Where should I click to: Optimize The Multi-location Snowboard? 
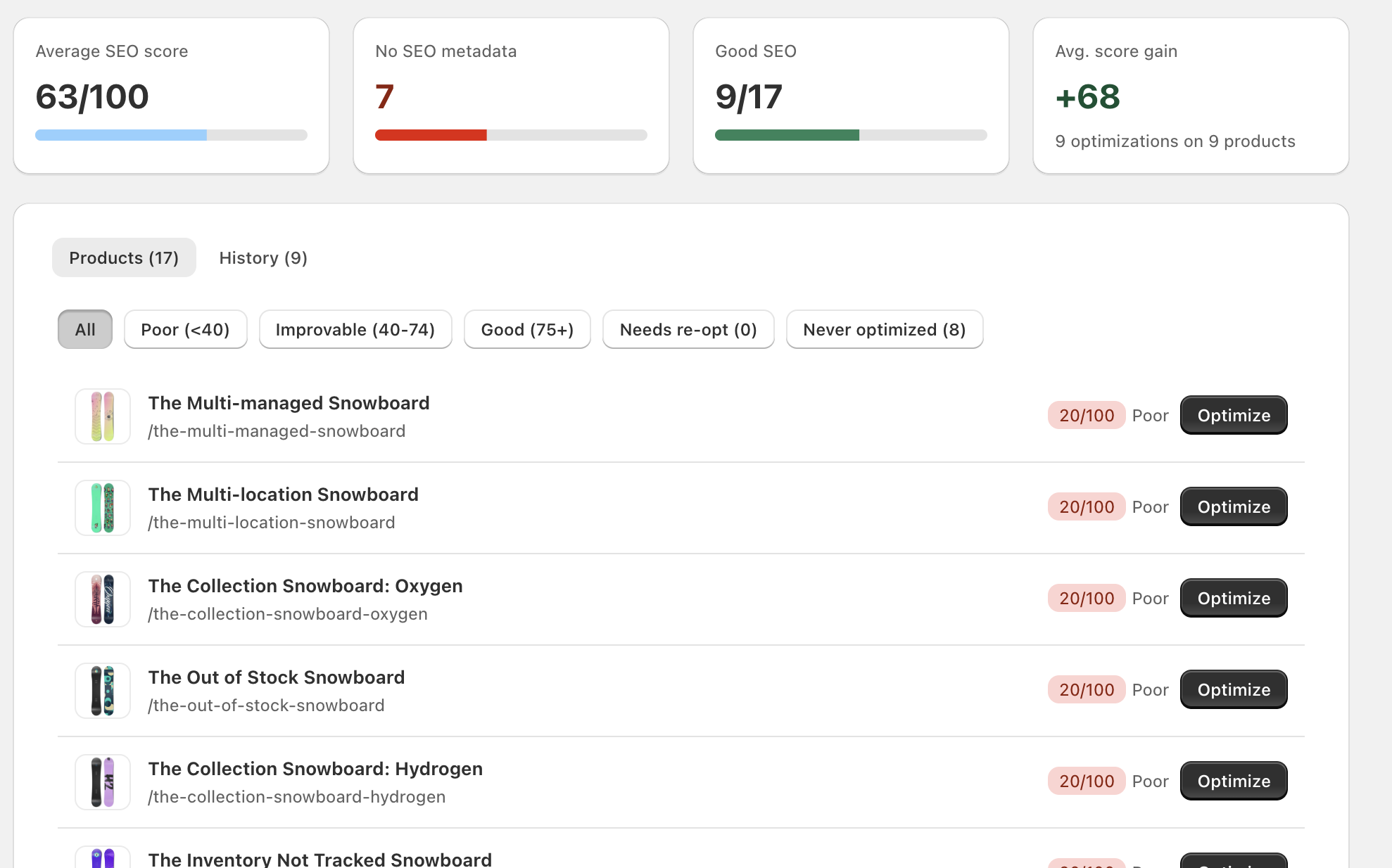[1234, 506]
